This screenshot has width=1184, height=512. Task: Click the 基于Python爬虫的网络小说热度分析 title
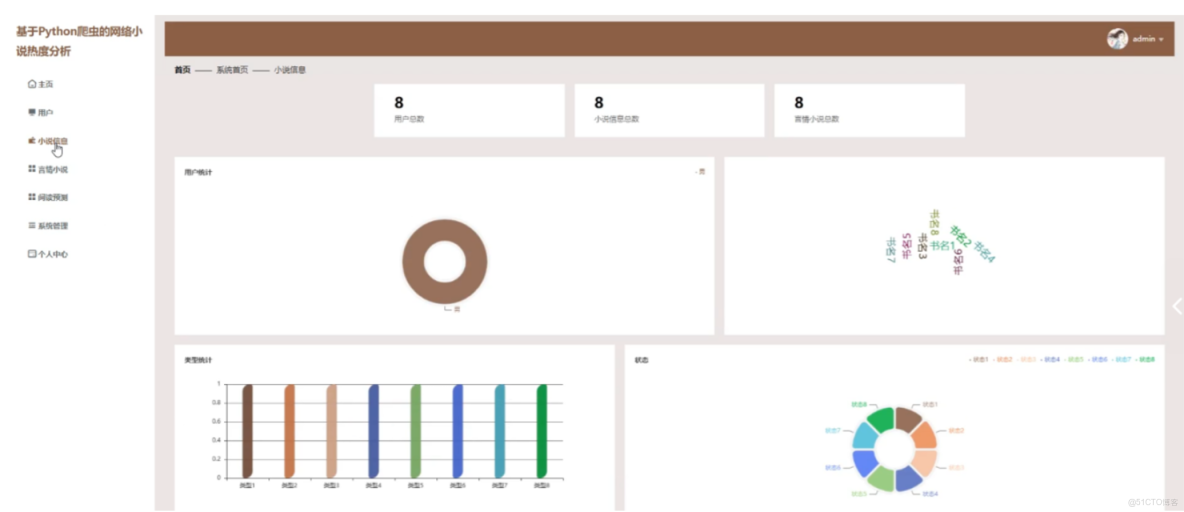(79, 41)
